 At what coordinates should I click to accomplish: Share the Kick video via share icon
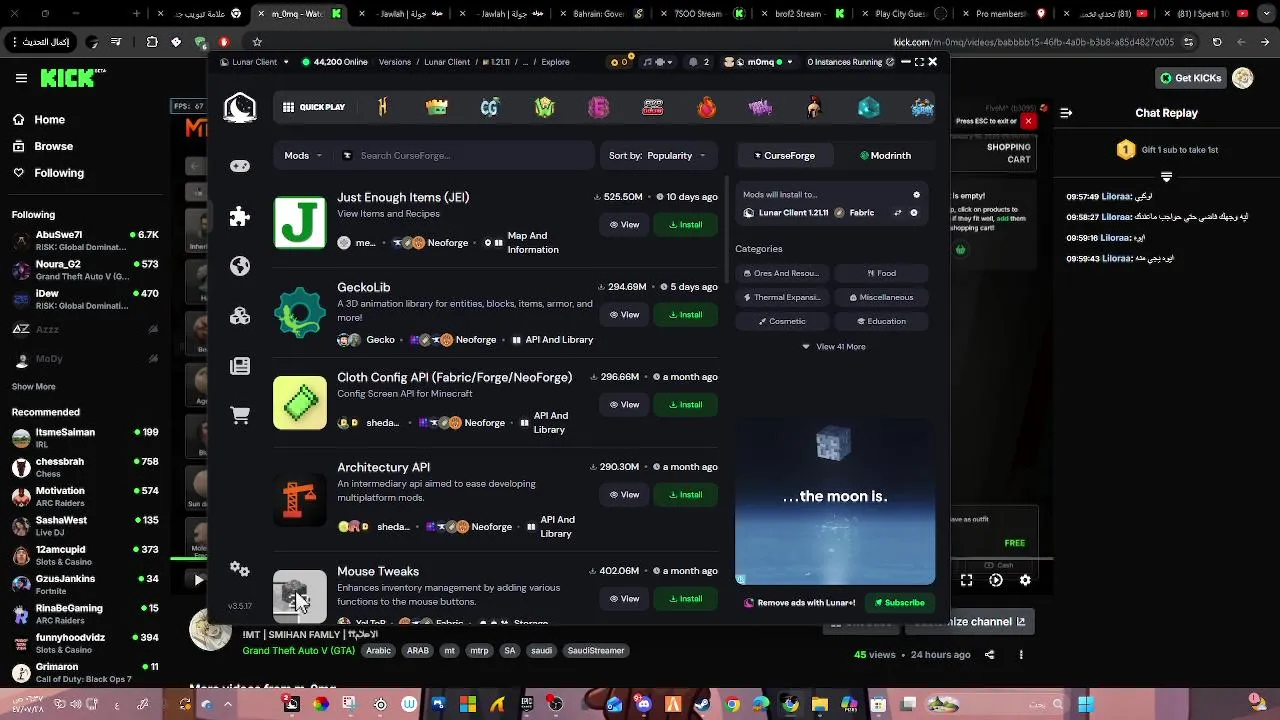pos(990,654)
